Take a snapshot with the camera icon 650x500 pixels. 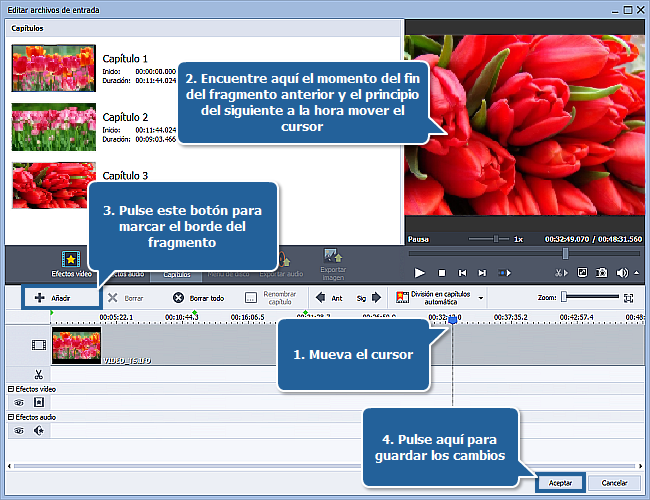pos(601,272)
